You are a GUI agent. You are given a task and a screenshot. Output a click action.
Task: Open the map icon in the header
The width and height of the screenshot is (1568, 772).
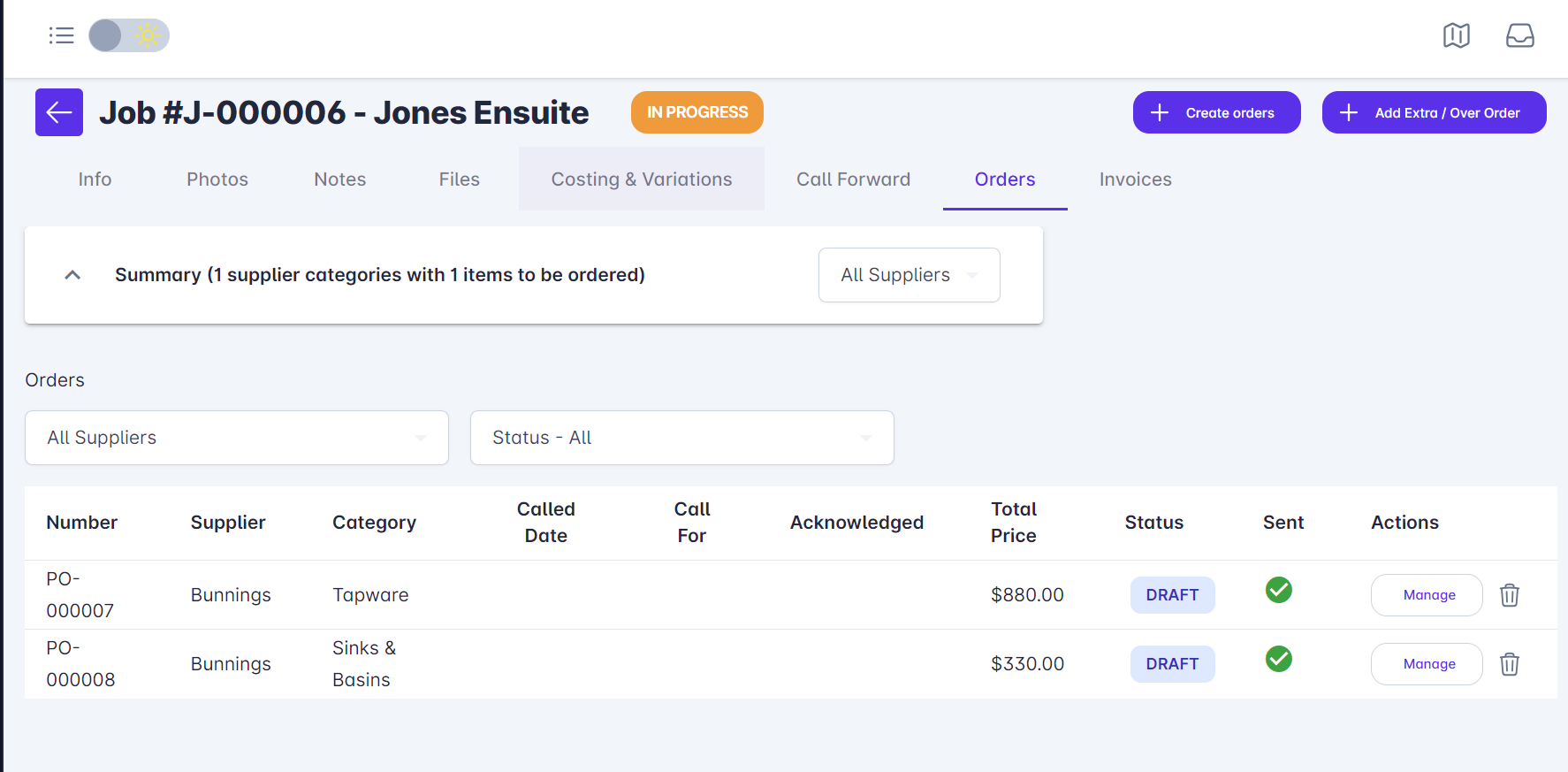tap(1456, 35)
